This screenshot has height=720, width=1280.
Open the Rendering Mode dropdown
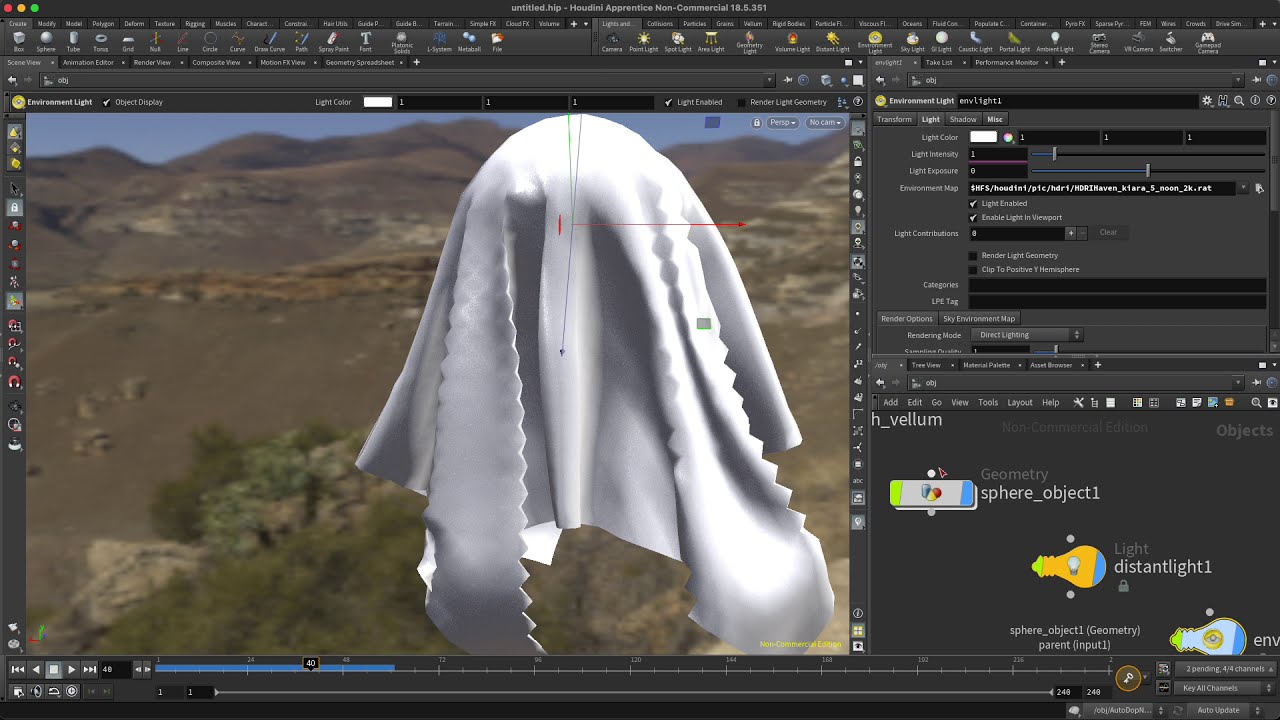(x=1028, y=335)
